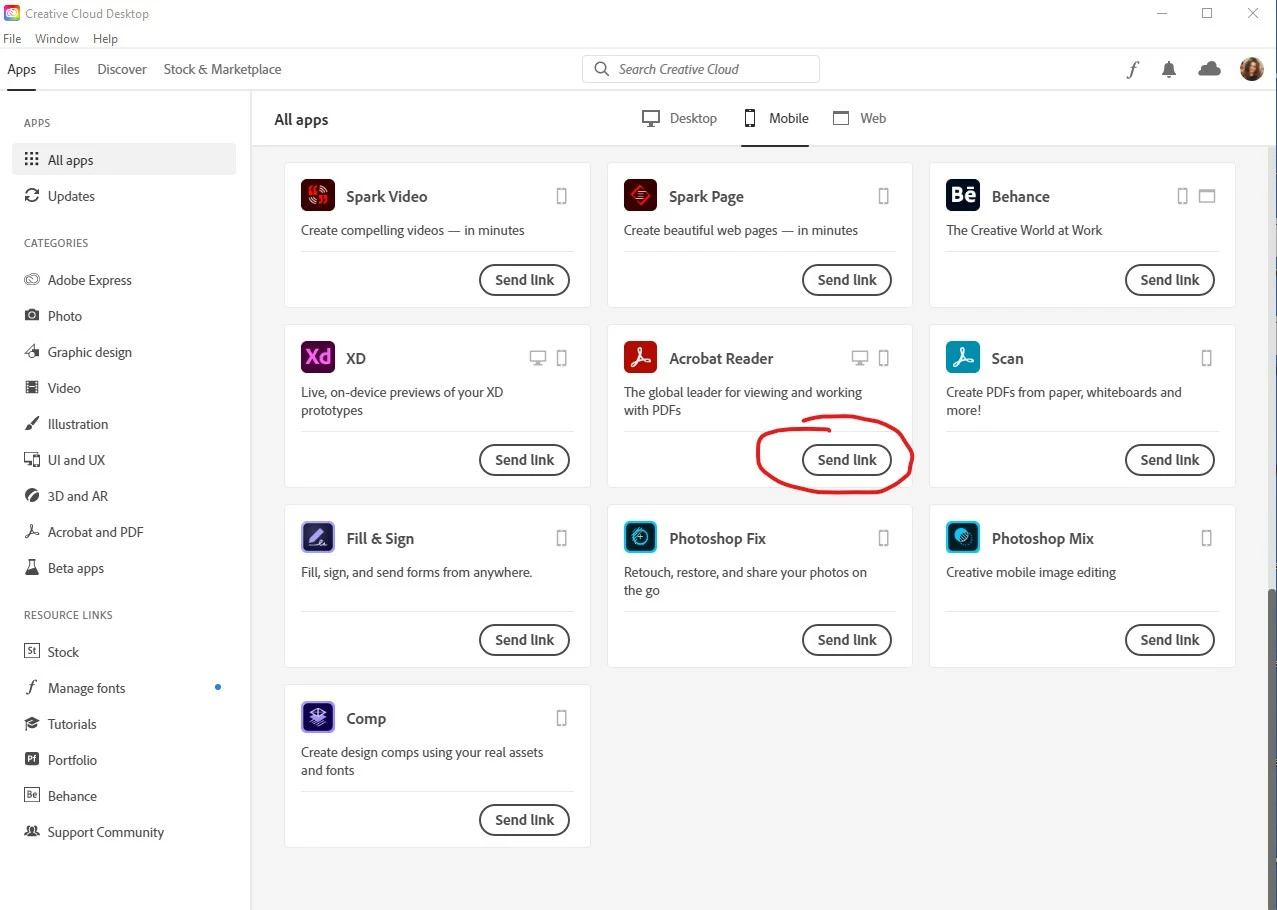The height and width of the screenshot is (910, 1277).
Task: Send link for Acrobat Reader
Action: tap(847, 460)
